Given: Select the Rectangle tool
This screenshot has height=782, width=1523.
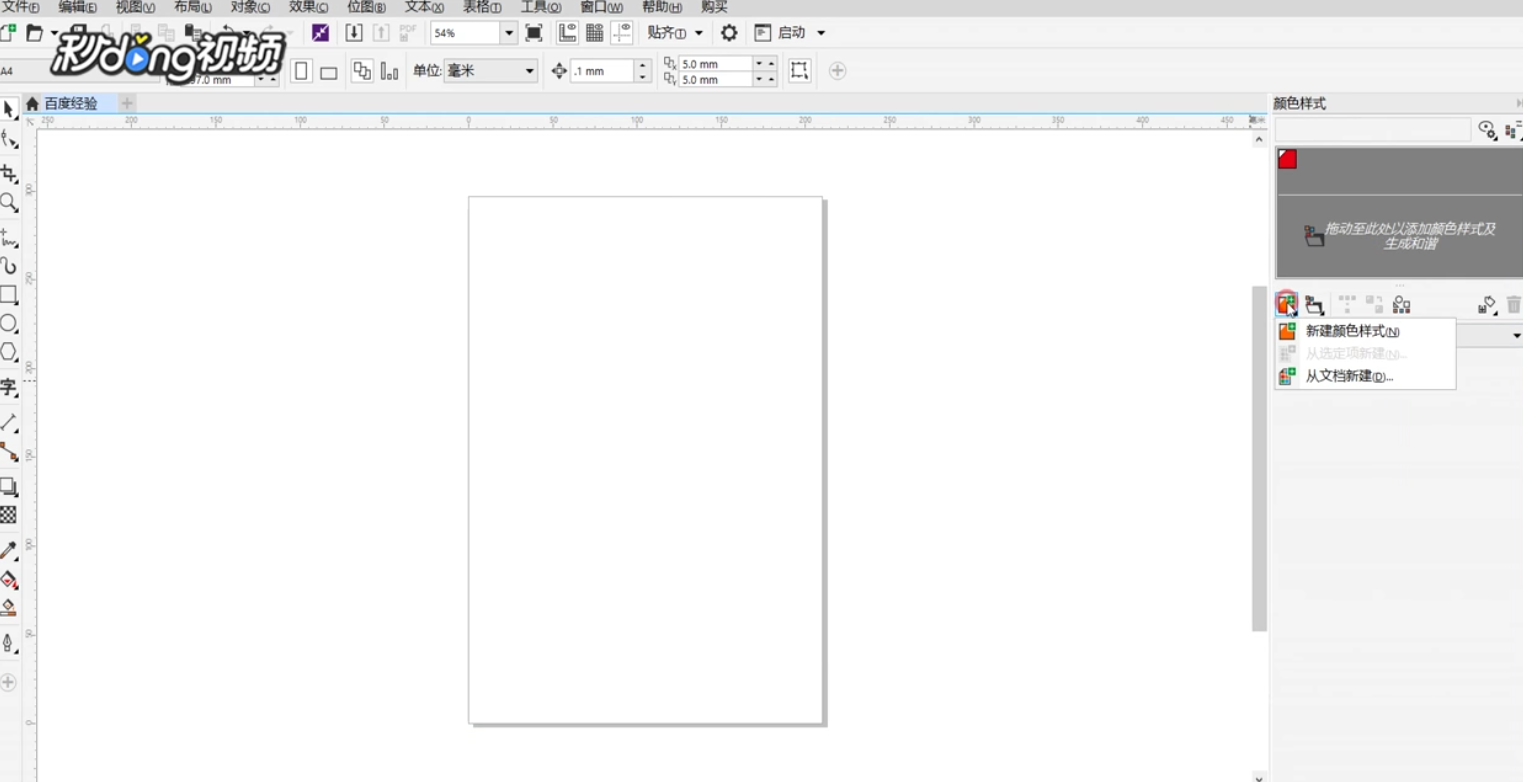Looking at the screenshot, I should coord(9,294).
